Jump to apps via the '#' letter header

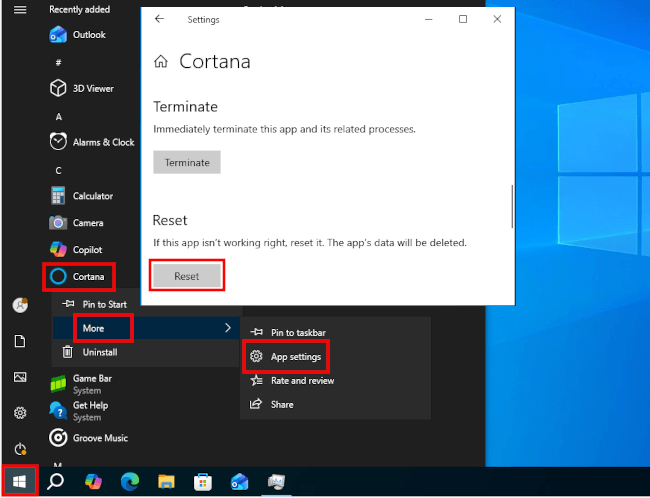(58, 62)
